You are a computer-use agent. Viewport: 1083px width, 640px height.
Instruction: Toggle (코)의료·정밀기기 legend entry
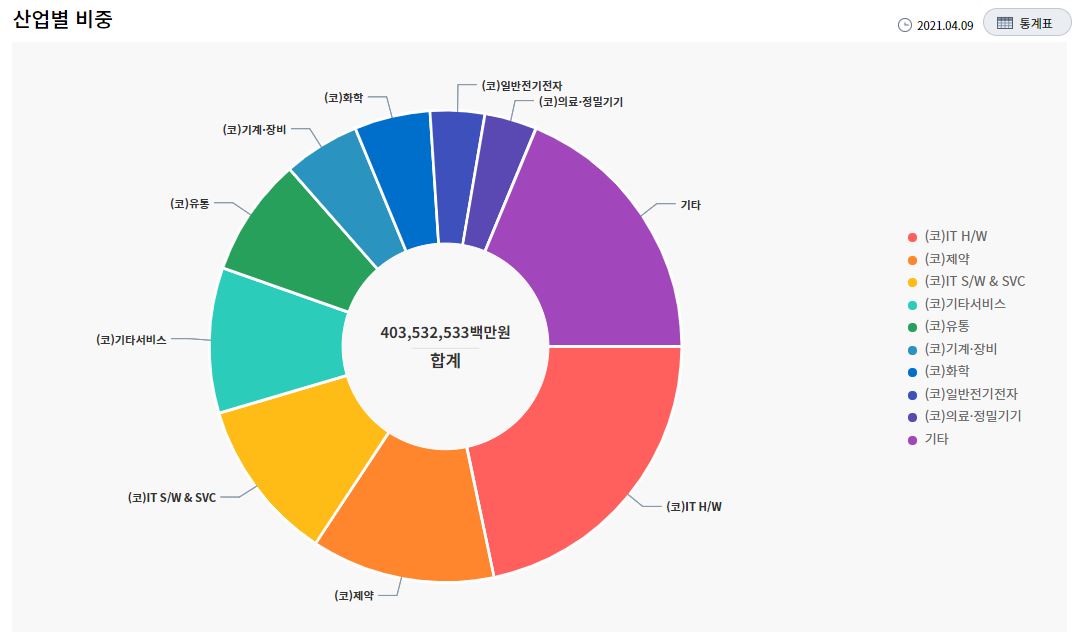pos(972,416)
